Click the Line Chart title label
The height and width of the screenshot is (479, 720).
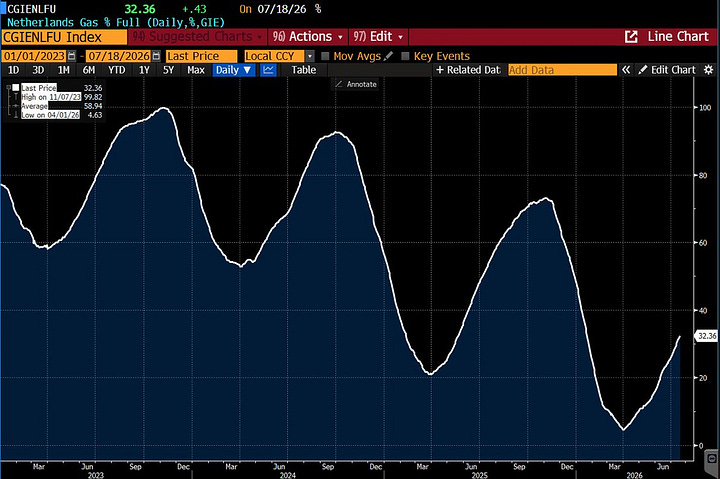click(678, 37)
